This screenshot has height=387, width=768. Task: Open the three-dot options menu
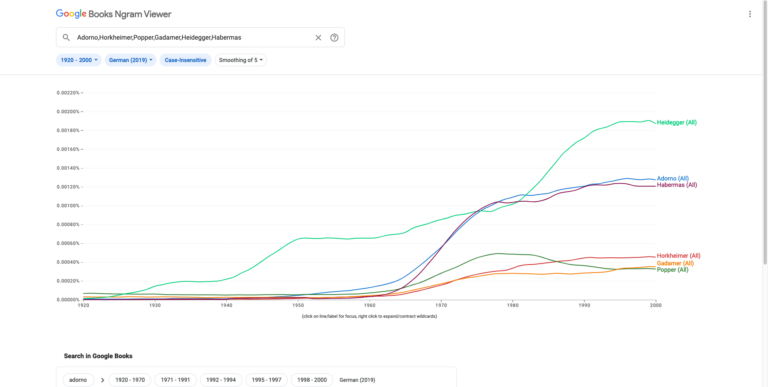click(749, 14)
